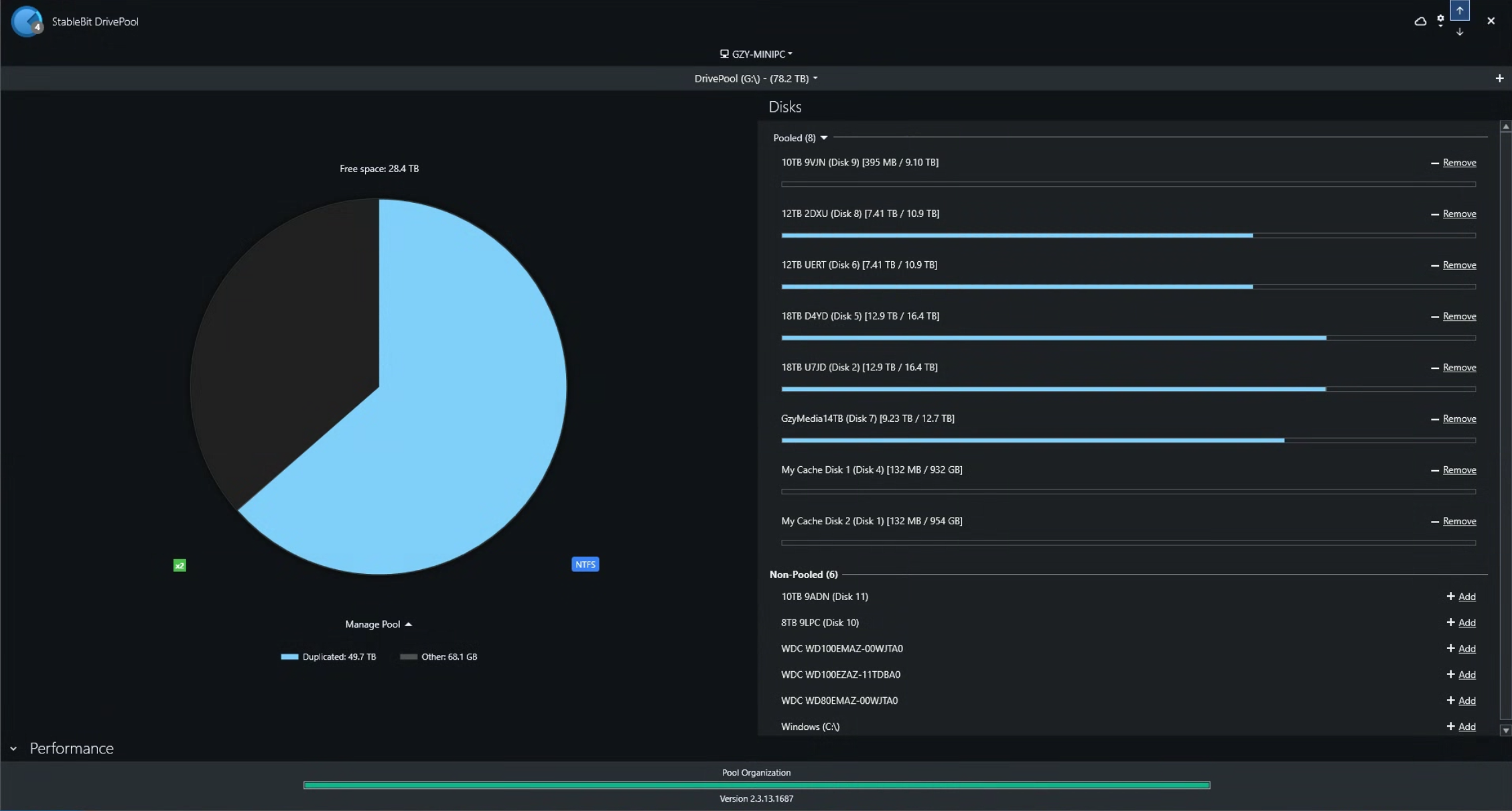Click the Duplicated legend color swatch
This screenshot has width=1512, height=811.
coord(289,657)
